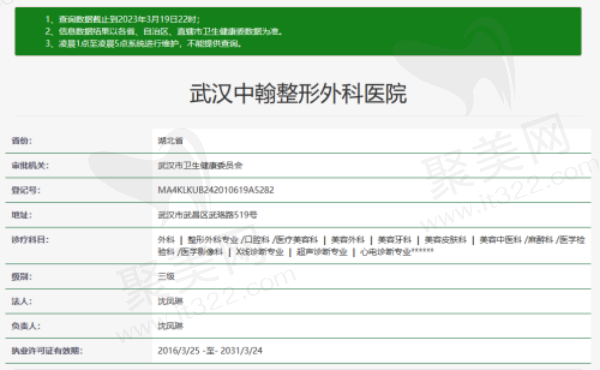Screen dimensions: 600x370
Task: Click the province value 湖北省
Action: point(170,141)
